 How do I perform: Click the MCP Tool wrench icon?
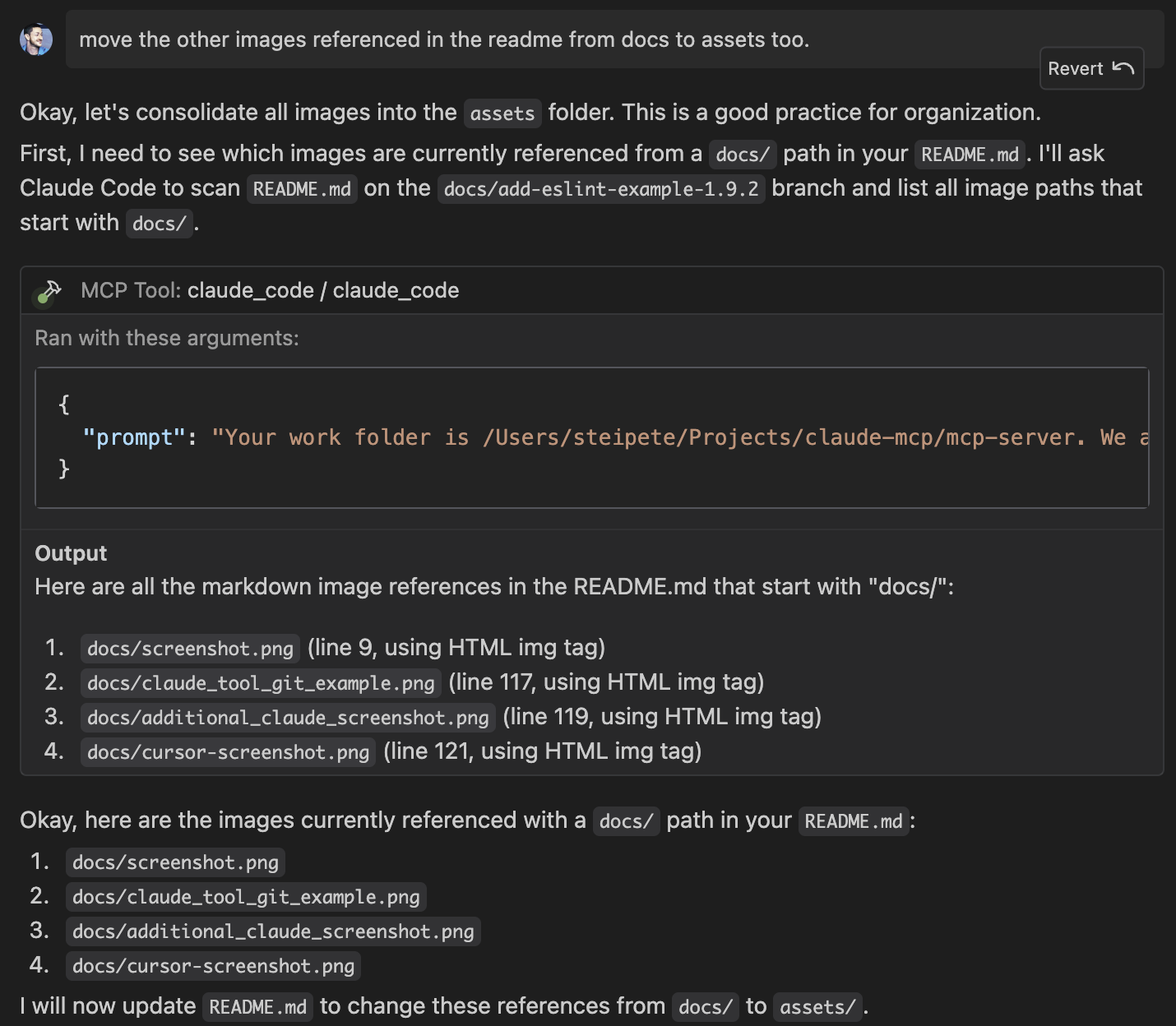pyautogui.click(x=50, y=289)
